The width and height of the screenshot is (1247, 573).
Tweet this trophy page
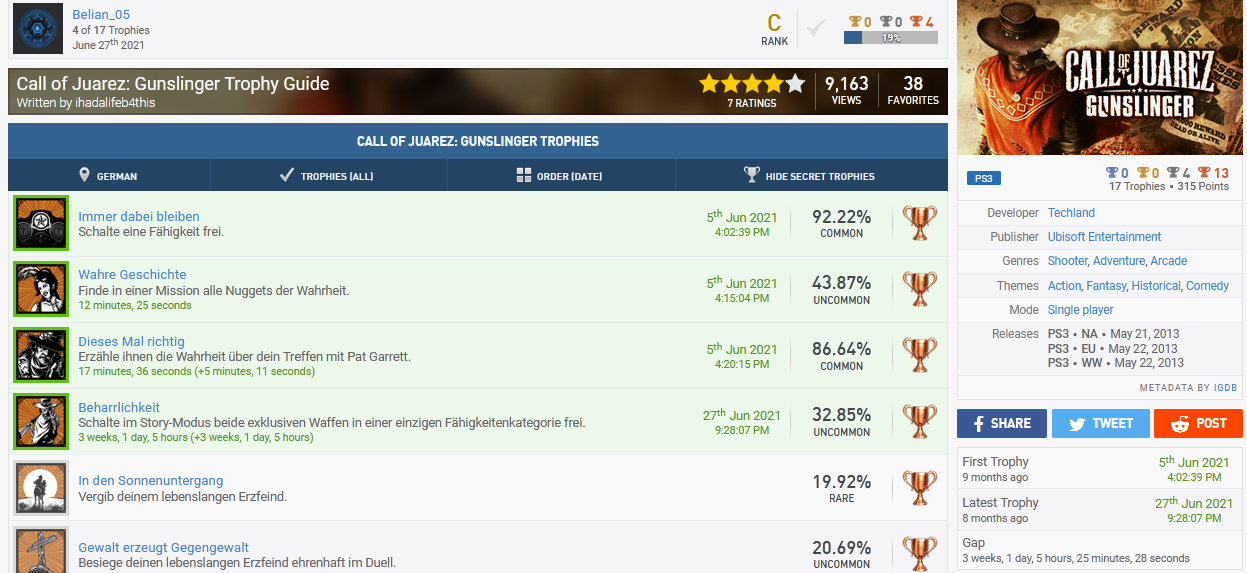tap(1100, 423)
